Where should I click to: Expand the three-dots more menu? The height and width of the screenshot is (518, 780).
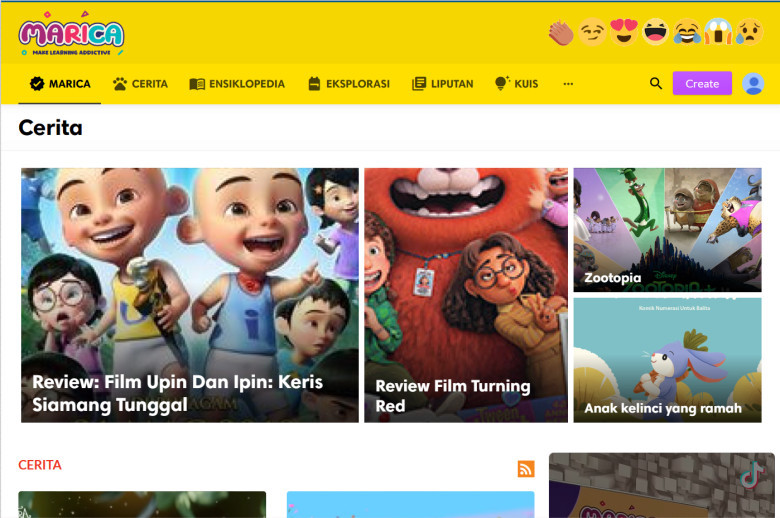pos(568,84)
